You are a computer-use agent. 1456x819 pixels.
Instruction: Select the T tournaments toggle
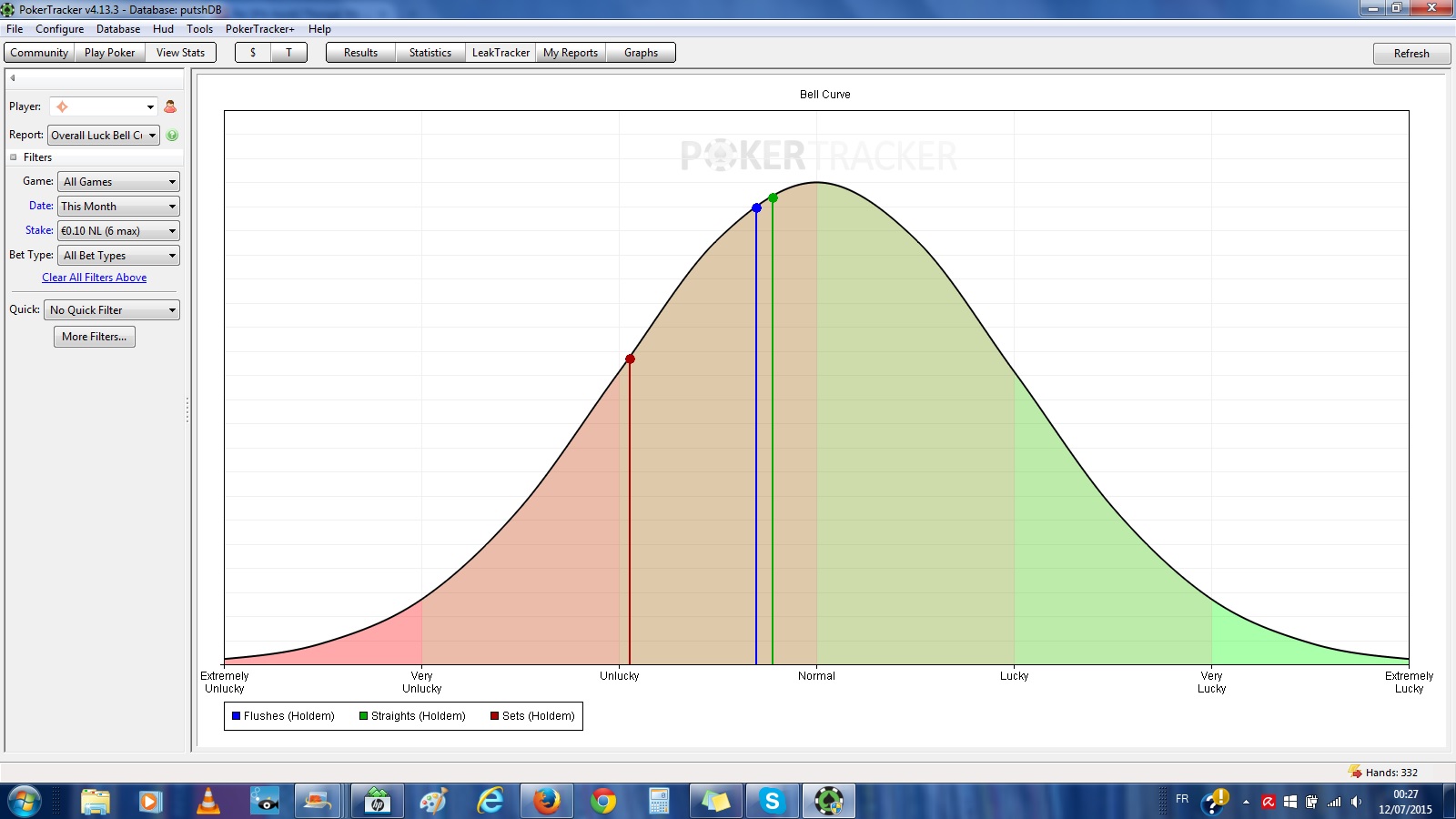point(289,53)
